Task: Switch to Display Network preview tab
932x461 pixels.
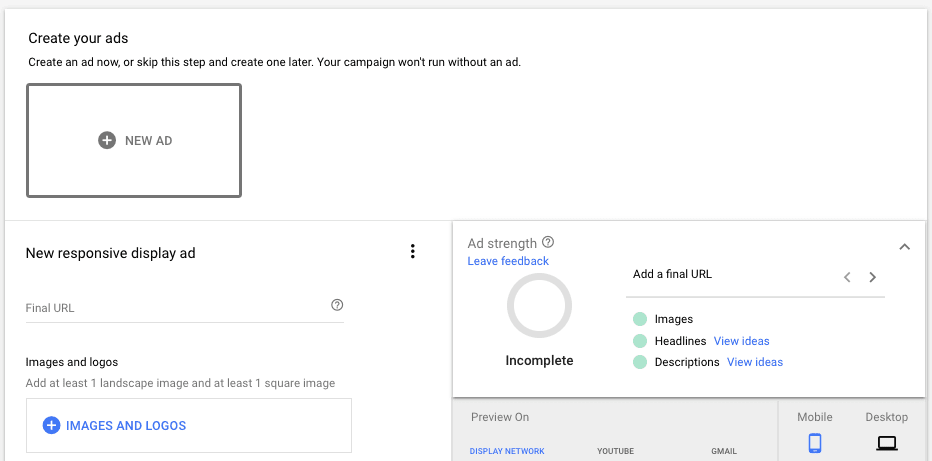Action: pyautogui.click(x=507, y=451)
